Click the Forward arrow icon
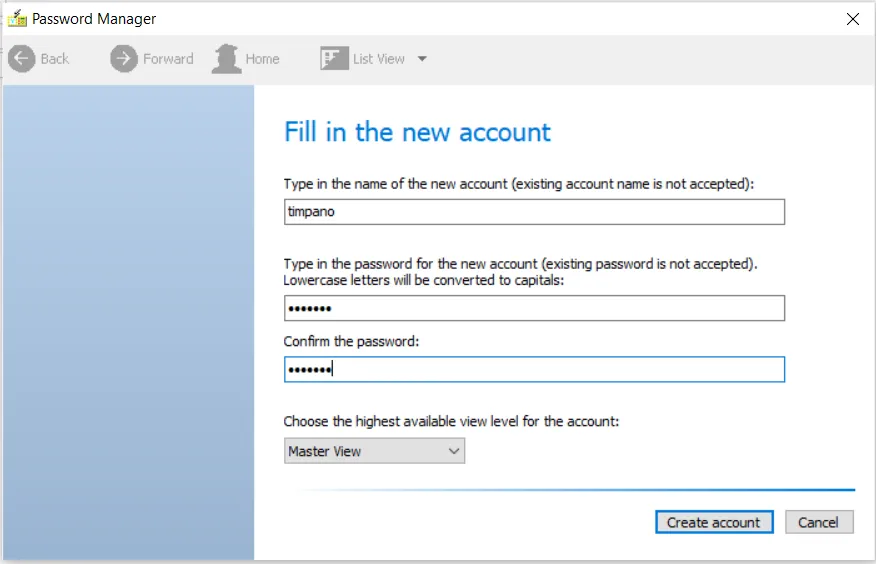The width and height of the screenshot is (876, 564). [x=123, y=59]
